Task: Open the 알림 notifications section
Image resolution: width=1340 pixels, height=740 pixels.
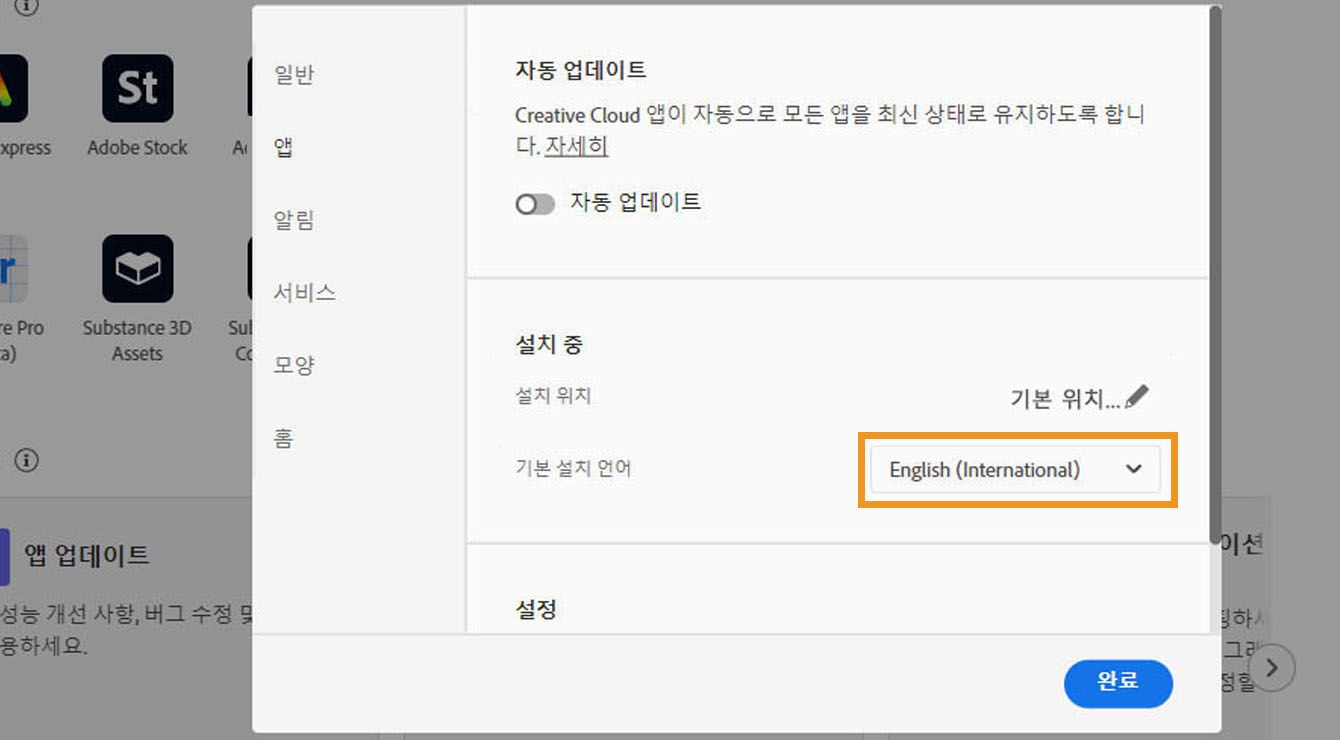Action: tap(293, 219)
